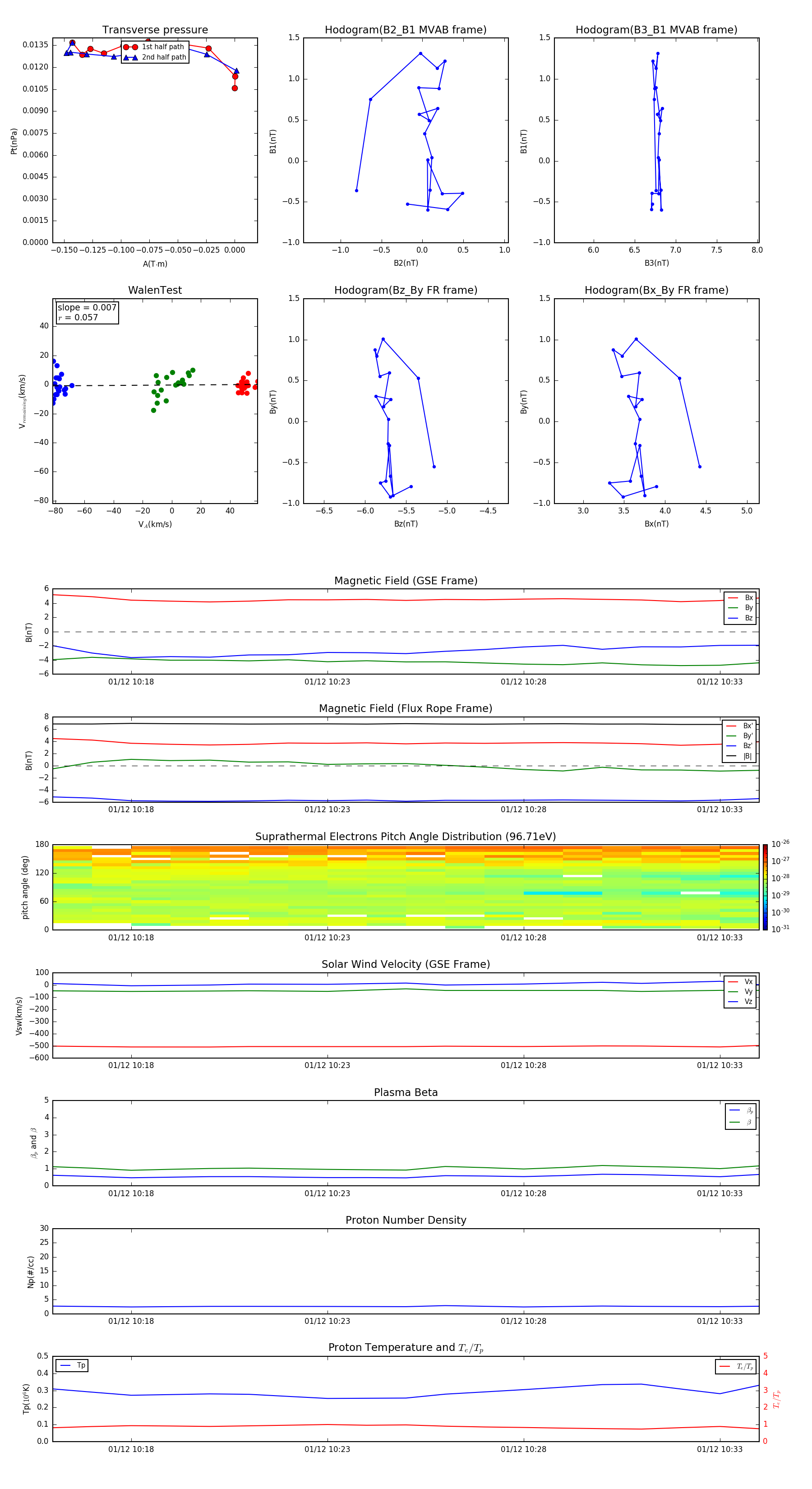Select the "2nd half path" legend entry
The image size is (812, 1489).
tap(155, 57)
